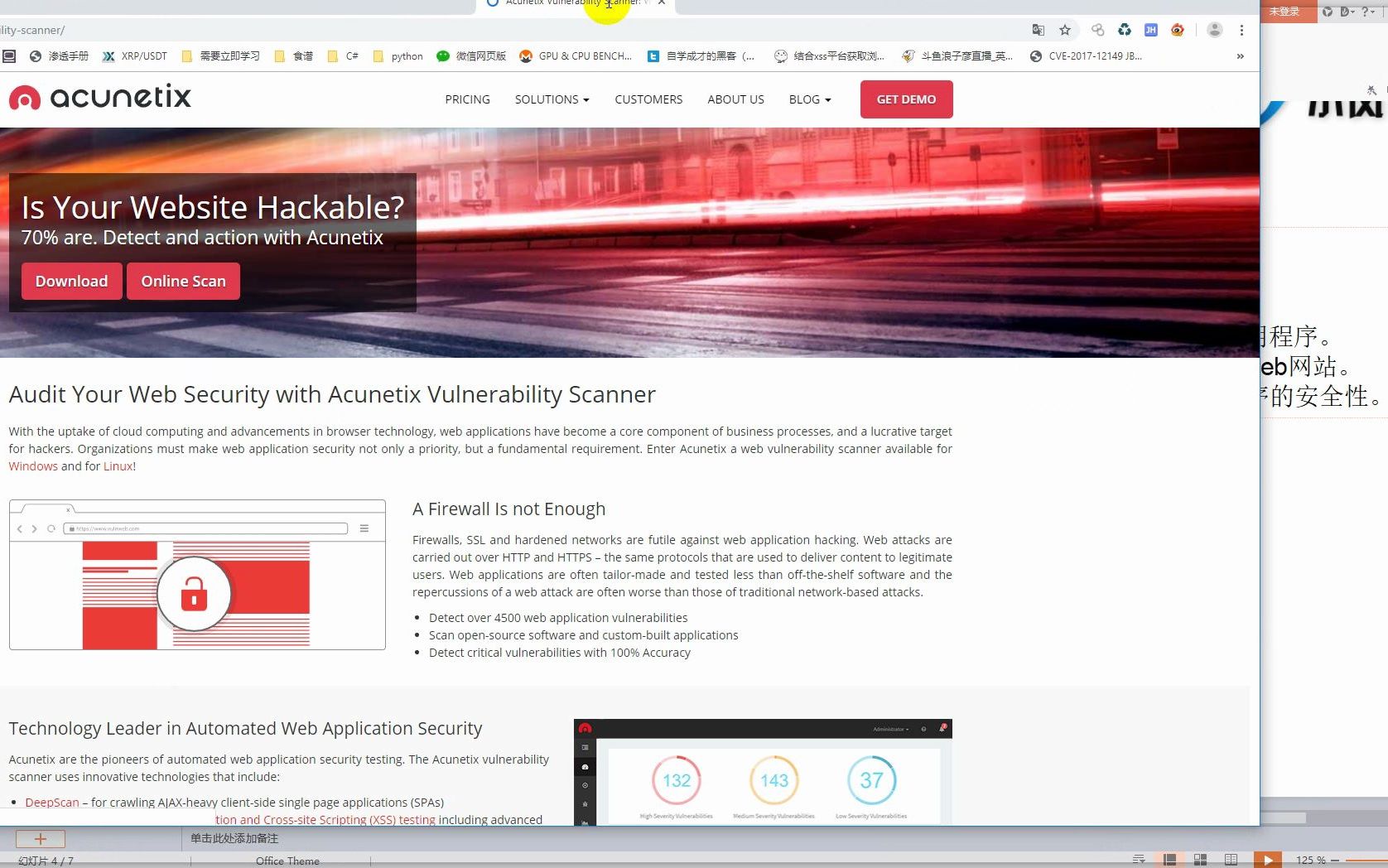The image size is (1388, 868).
Task: Open Chrome's three-dot menu
Action: coord(1241,30)
